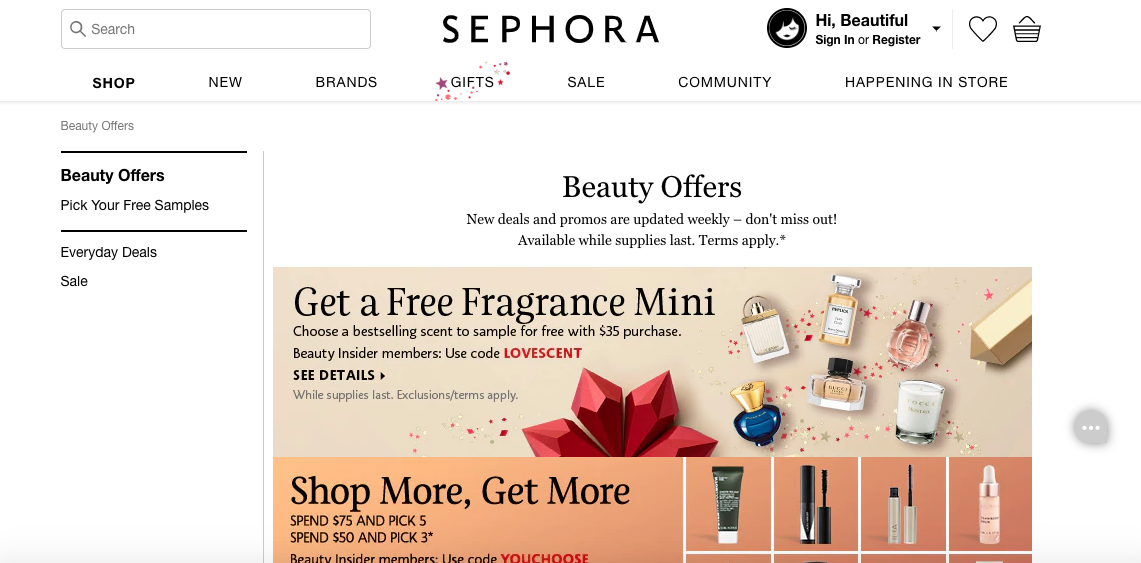Image resolution: width=1141 pixels, height=563 pixels.
Task: Open the Community menu
Action: click(725, 82)
